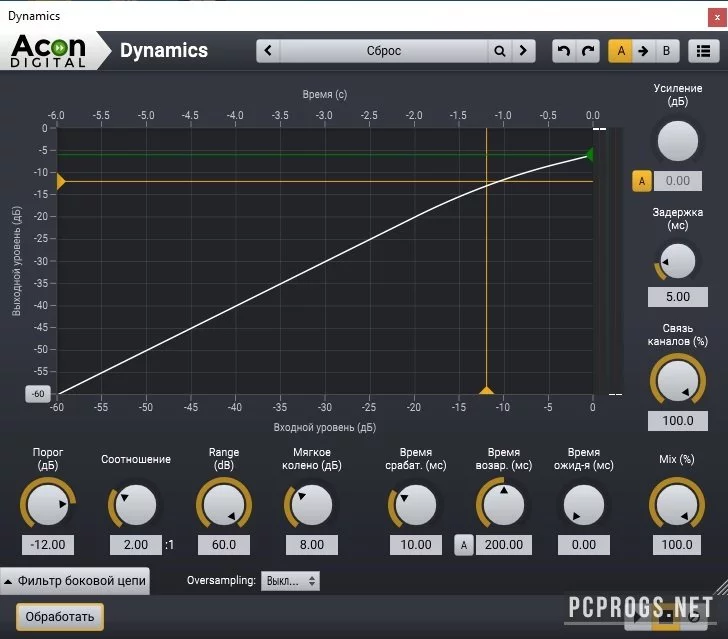The height and width of the screenshot is (639, 728).
Task: Close the Dynamics window
Action: click(717, 18)
